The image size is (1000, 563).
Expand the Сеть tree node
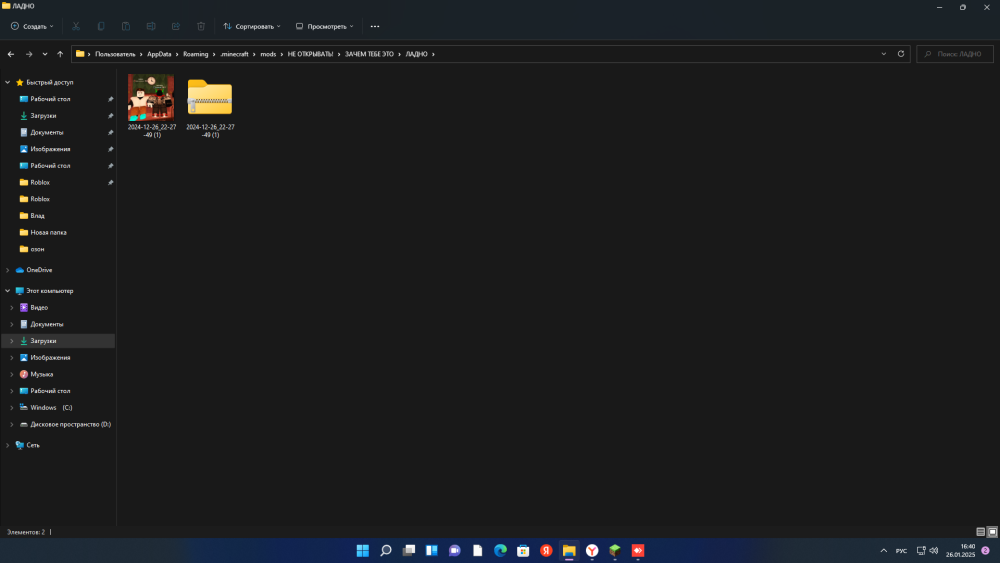[8, 445]
